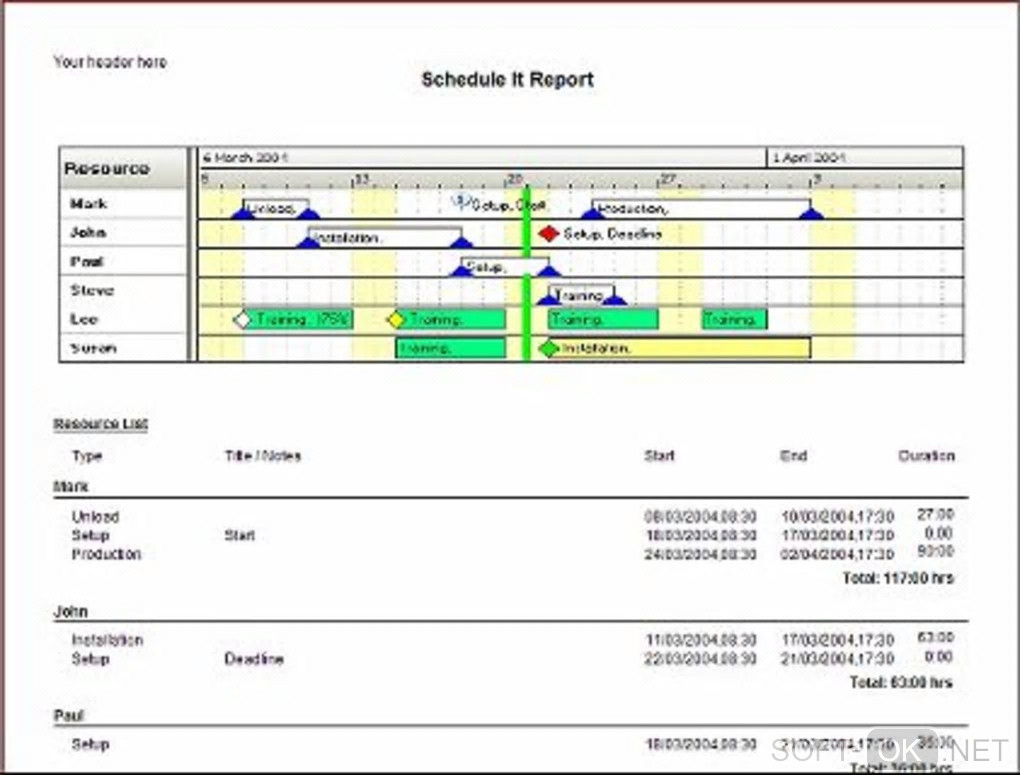Viewport: 1020px width, 775px height.
Task: Click the Production entry under Mark
Action: [106, 554]
